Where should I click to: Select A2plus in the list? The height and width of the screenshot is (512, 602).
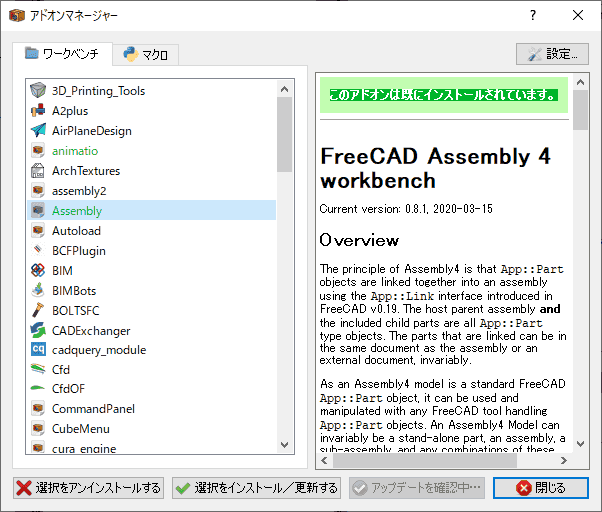tap(152, 111)
